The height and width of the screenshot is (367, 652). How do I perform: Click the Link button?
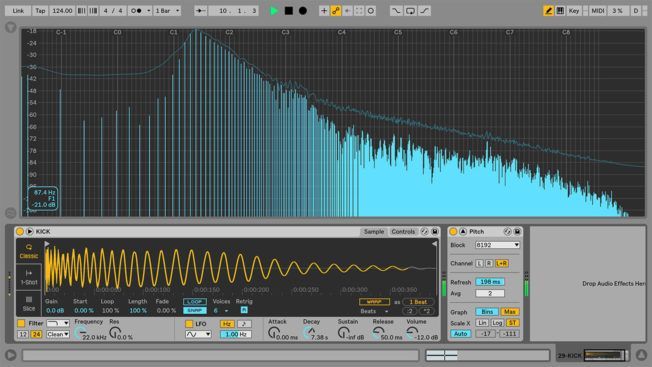[18, 11]
